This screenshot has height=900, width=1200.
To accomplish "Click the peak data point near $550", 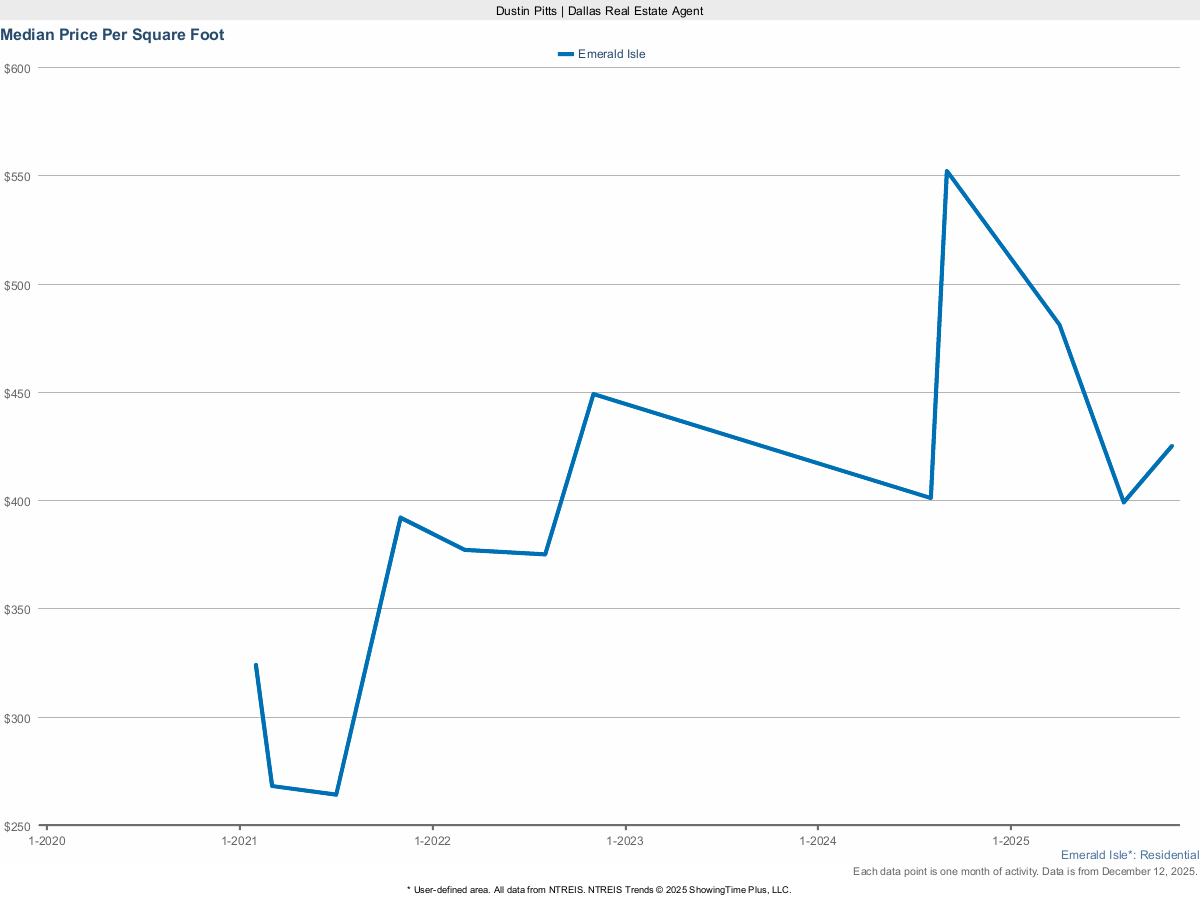I will [x=946, y=171].
